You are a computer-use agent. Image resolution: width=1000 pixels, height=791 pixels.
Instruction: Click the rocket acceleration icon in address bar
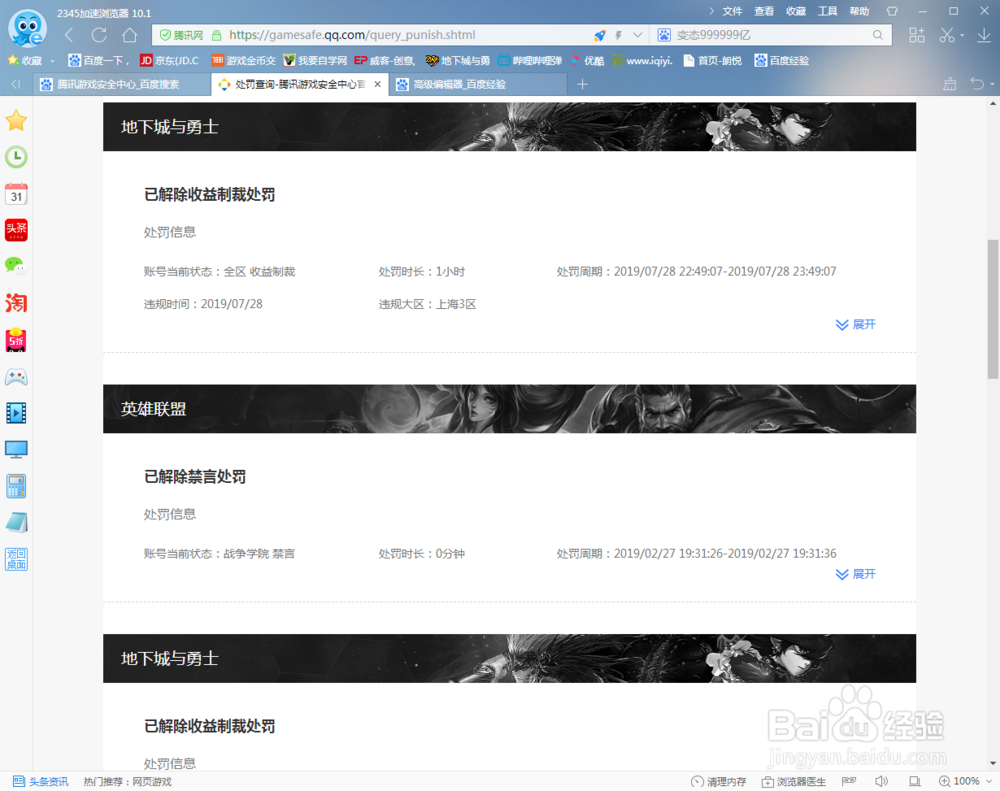pyautogui.click(x=599, y=36)
